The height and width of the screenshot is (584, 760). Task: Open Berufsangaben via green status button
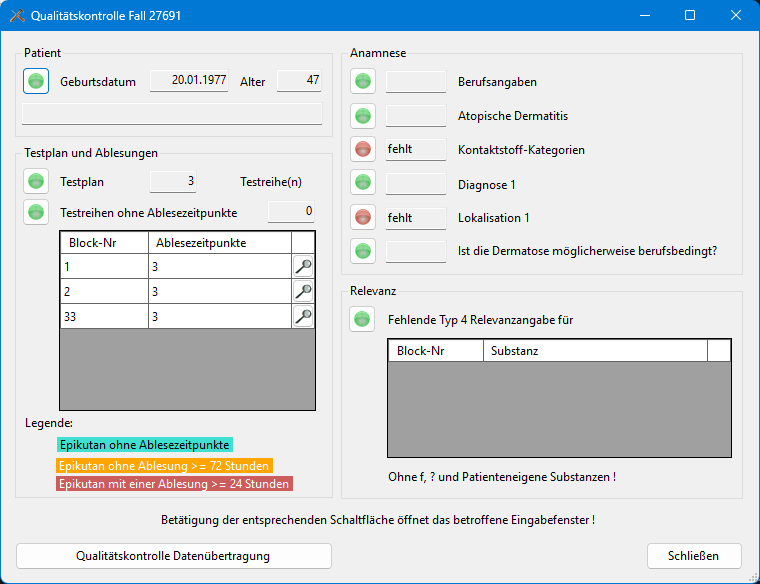(363, 81)
